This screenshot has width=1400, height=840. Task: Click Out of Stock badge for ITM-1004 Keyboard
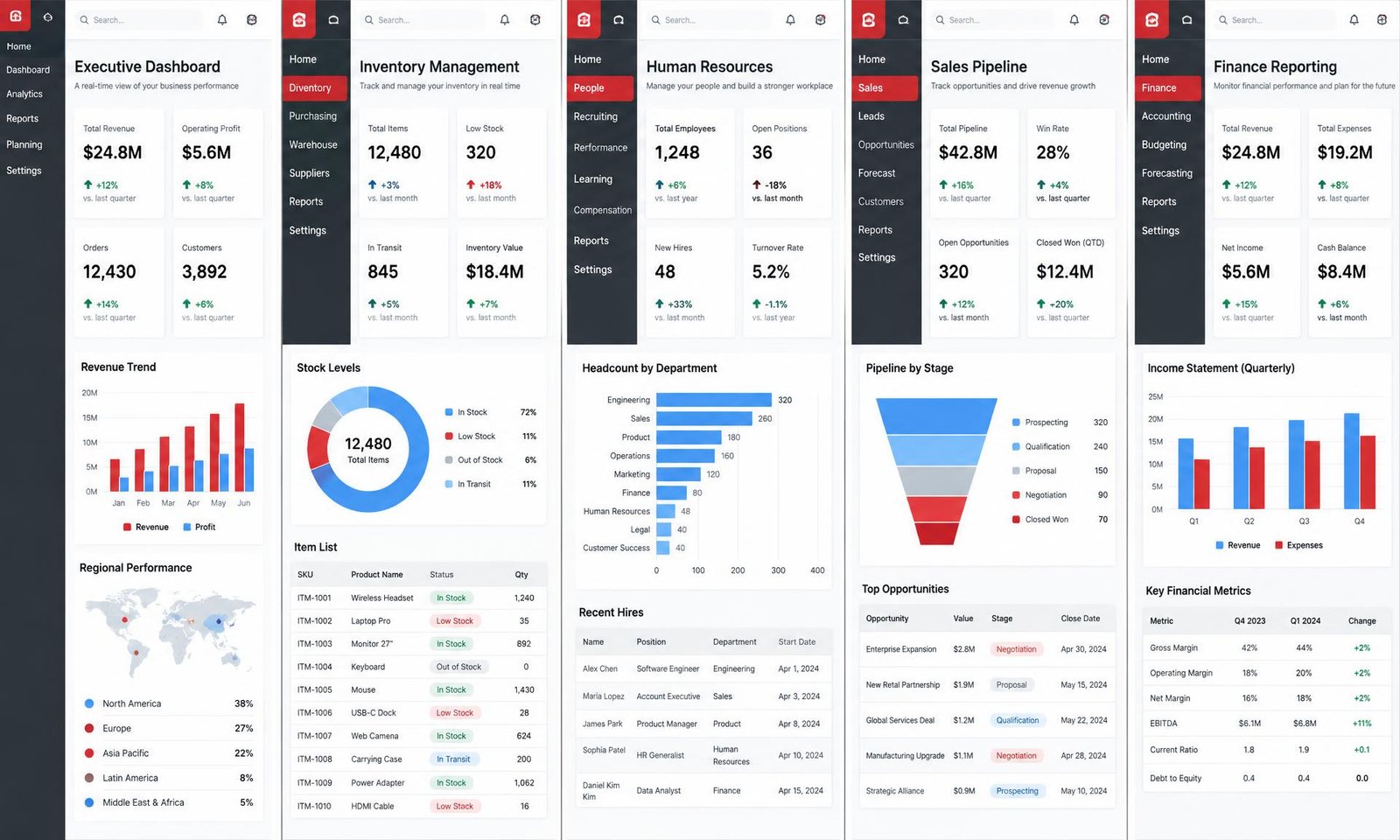[458, 667]
